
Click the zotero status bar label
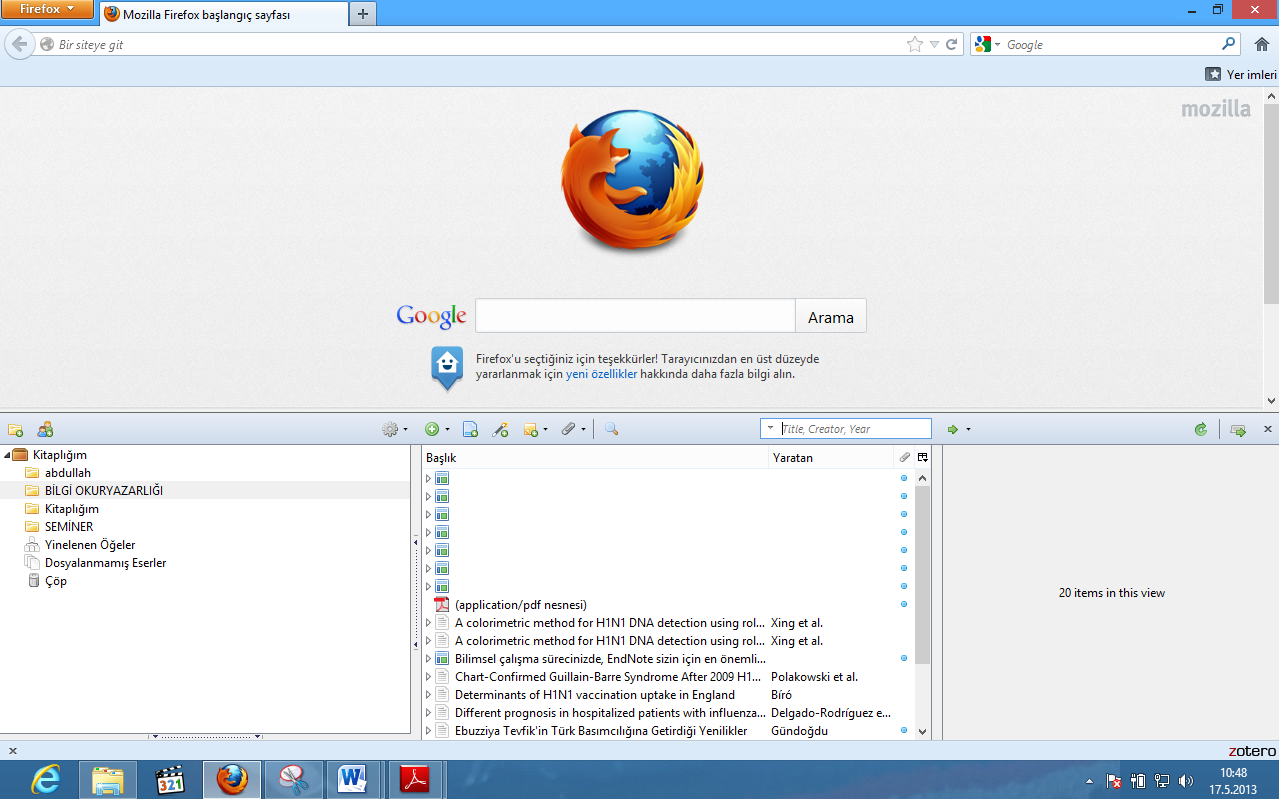tap(1252, 751)
